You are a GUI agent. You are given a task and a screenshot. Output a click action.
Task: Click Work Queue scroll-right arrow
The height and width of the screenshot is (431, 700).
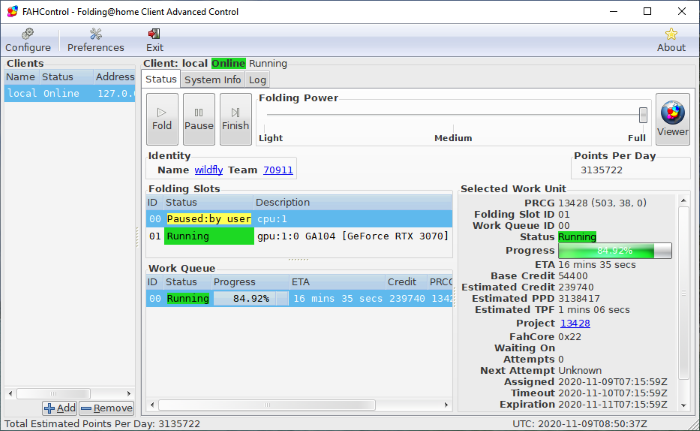click(446, 405)
